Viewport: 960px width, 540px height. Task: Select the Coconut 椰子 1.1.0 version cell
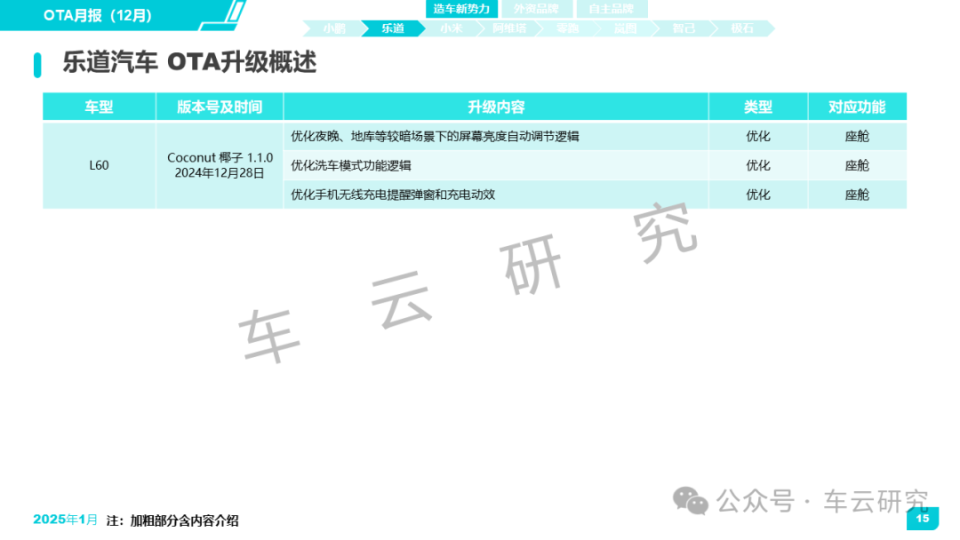coord(220,165)
